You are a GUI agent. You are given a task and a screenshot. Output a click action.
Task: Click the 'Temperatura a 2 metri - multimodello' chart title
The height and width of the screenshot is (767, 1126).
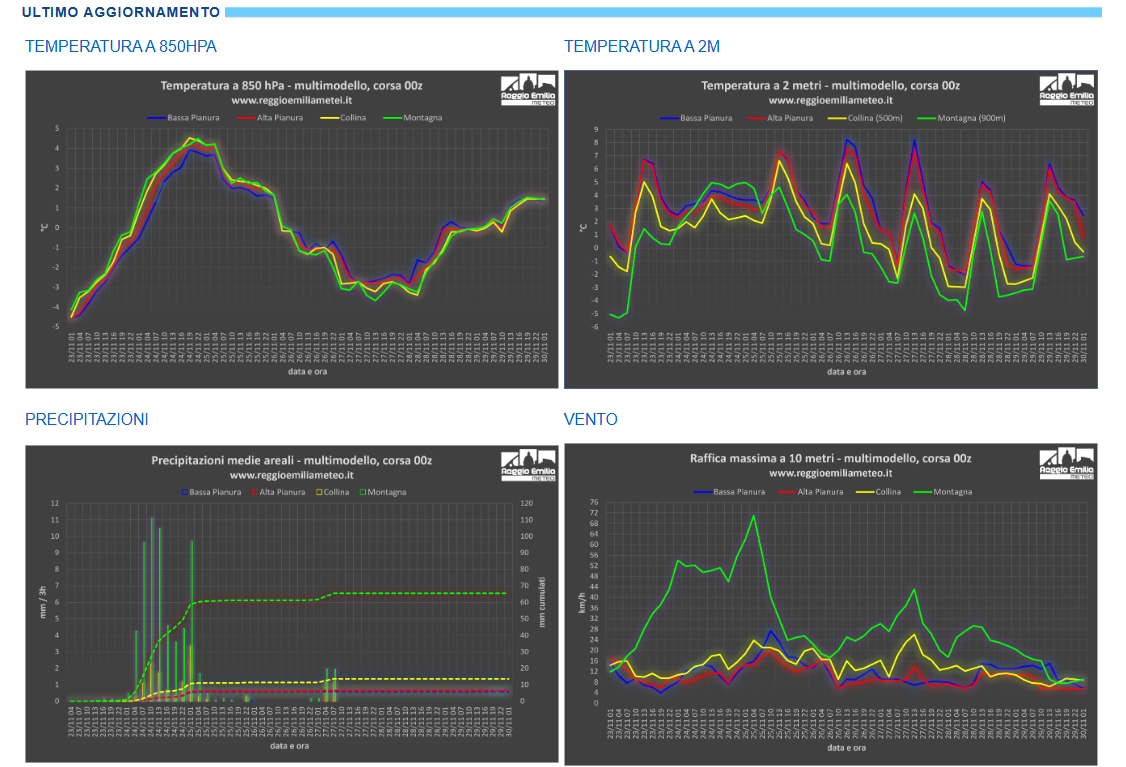click(830, 86)
